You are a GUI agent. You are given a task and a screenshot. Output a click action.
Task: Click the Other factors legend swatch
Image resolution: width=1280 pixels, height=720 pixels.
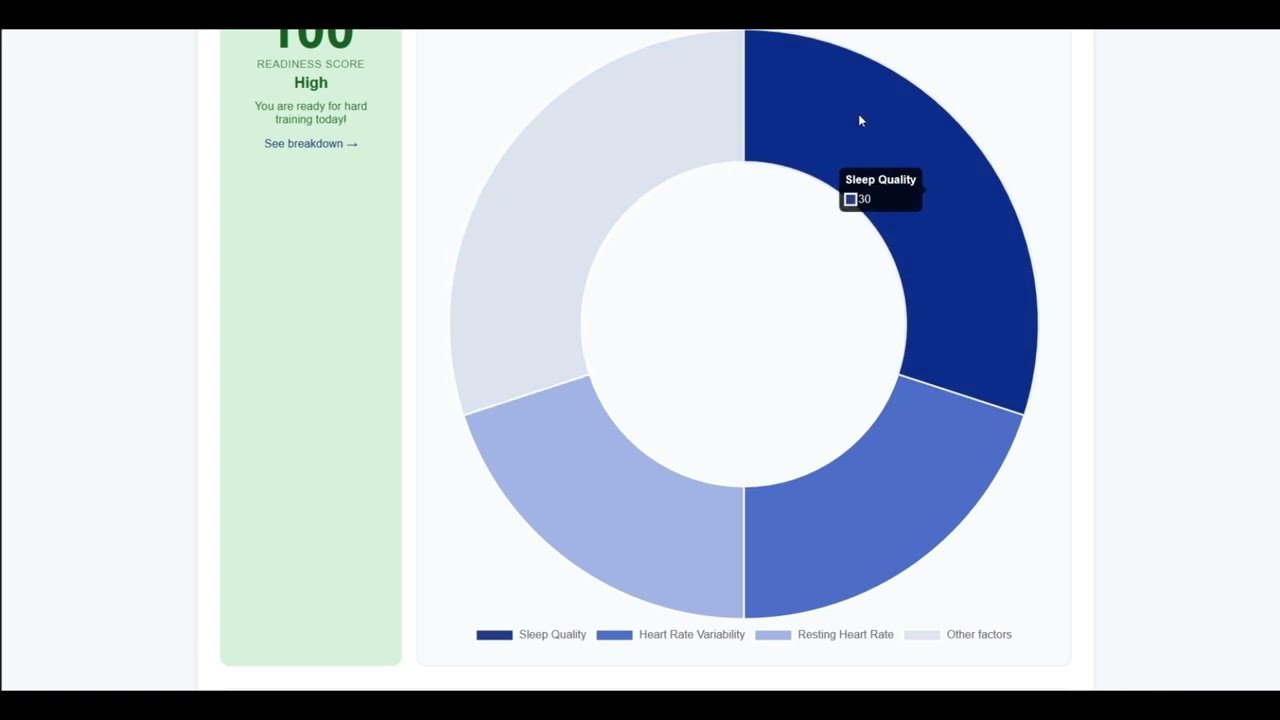(x=922, y=635)
